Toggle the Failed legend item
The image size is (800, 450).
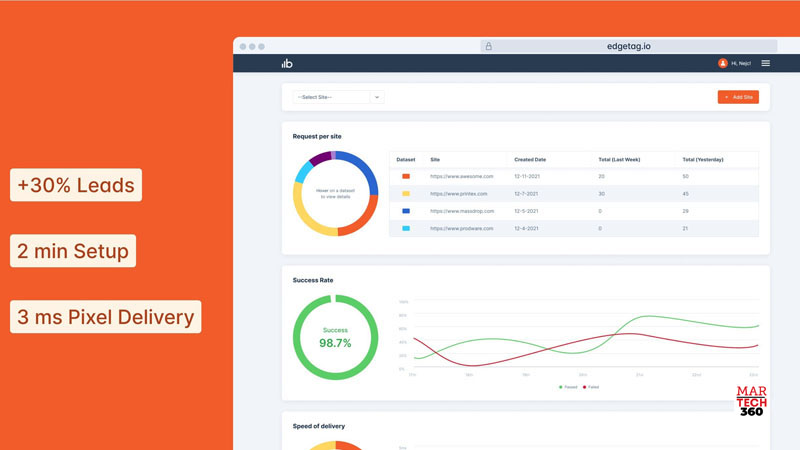pyautogui.click(x=591, y=387)
